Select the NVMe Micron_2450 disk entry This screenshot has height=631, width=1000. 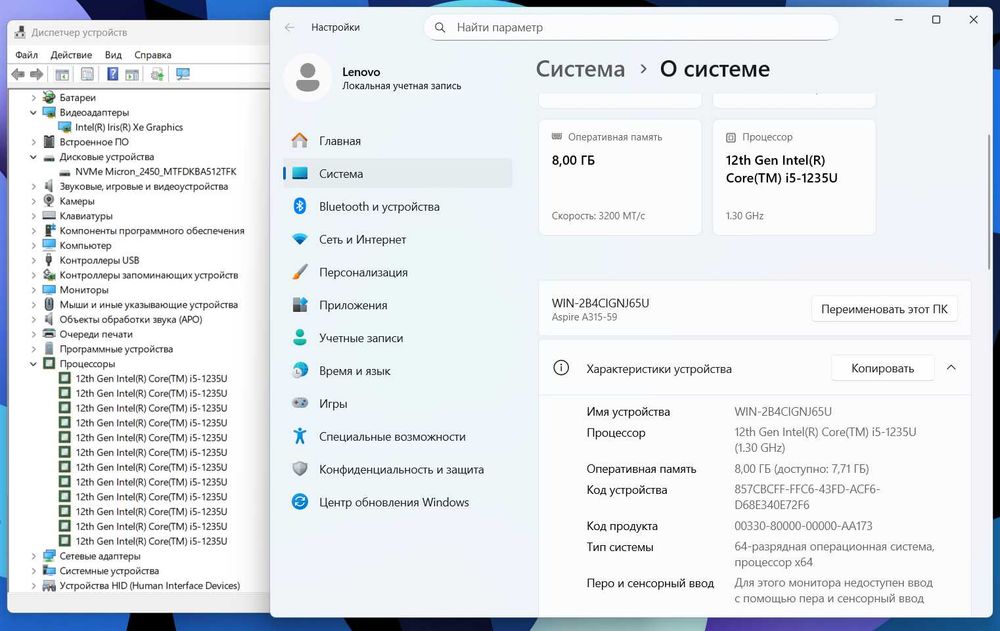(156, 172)
